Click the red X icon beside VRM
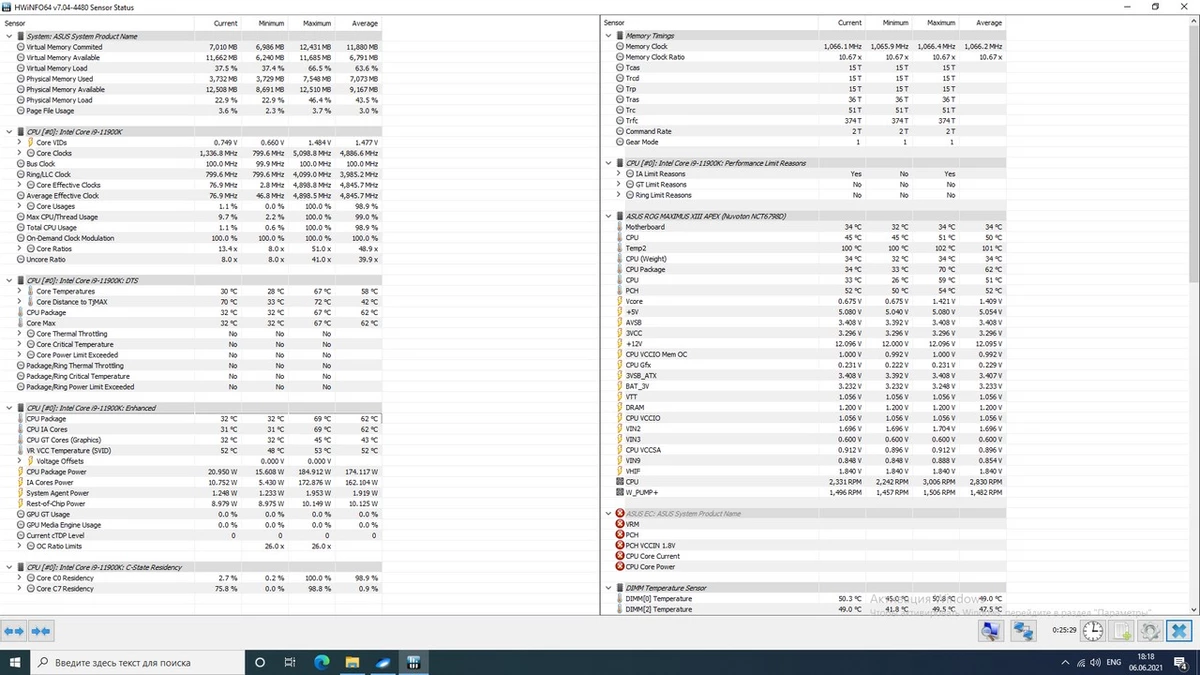 coord(619,524)
